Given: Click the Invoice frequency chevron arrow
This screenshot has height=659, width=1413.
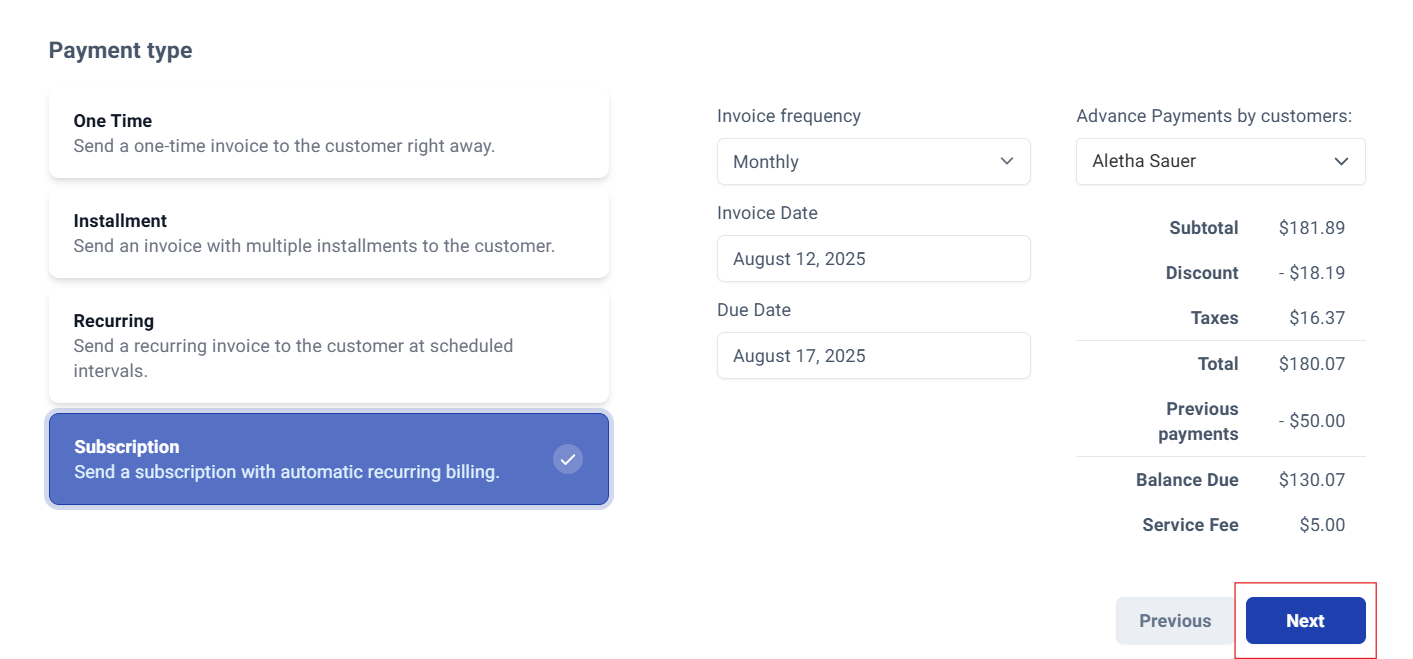Looking at the screenshot, I should (x=1007, y=162).
